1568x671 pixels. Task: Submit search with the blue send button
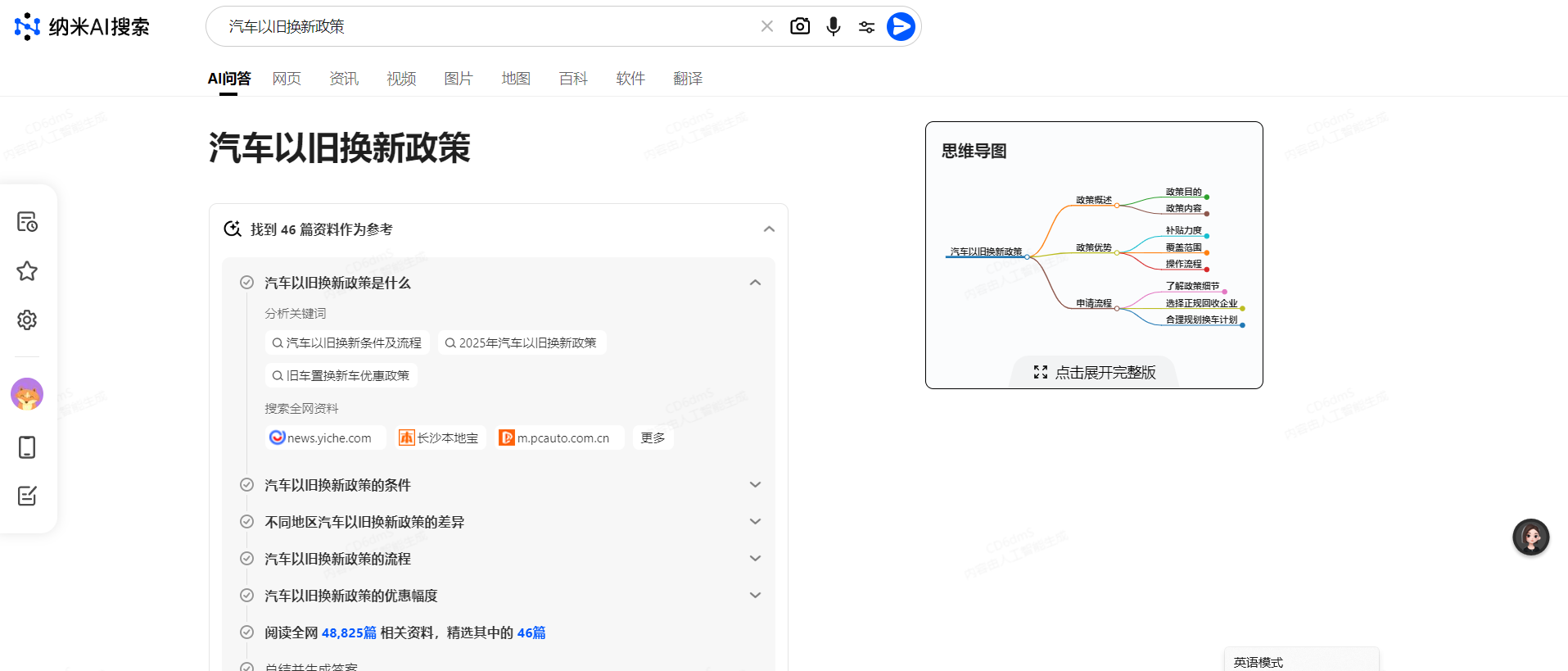point(901,26)
